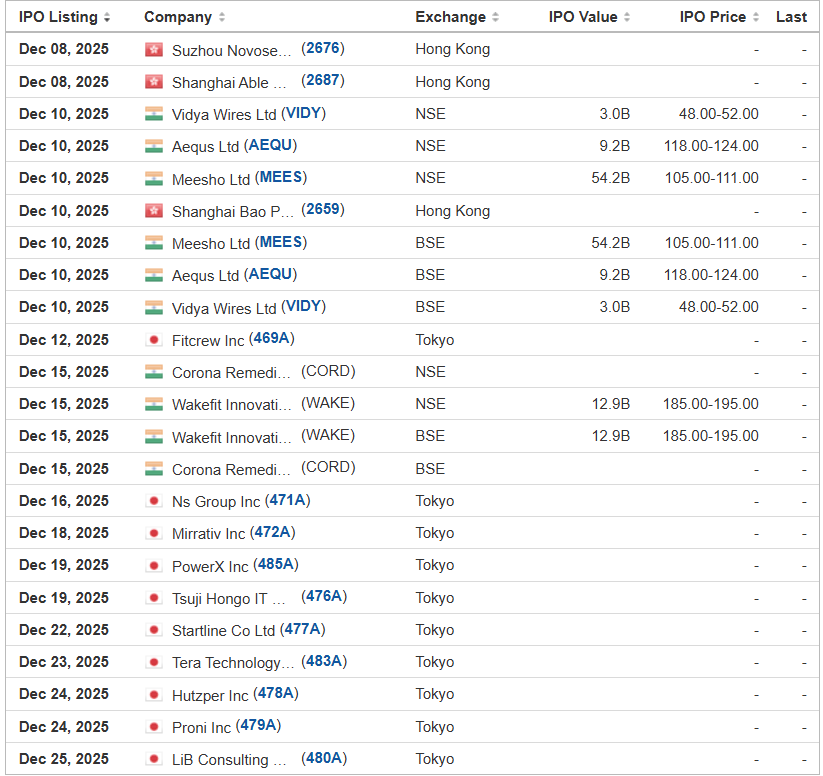Select 118.00-124.00 price in Aequs BSE row
This screenshot has height=776, width=823.
pos(711,275)
